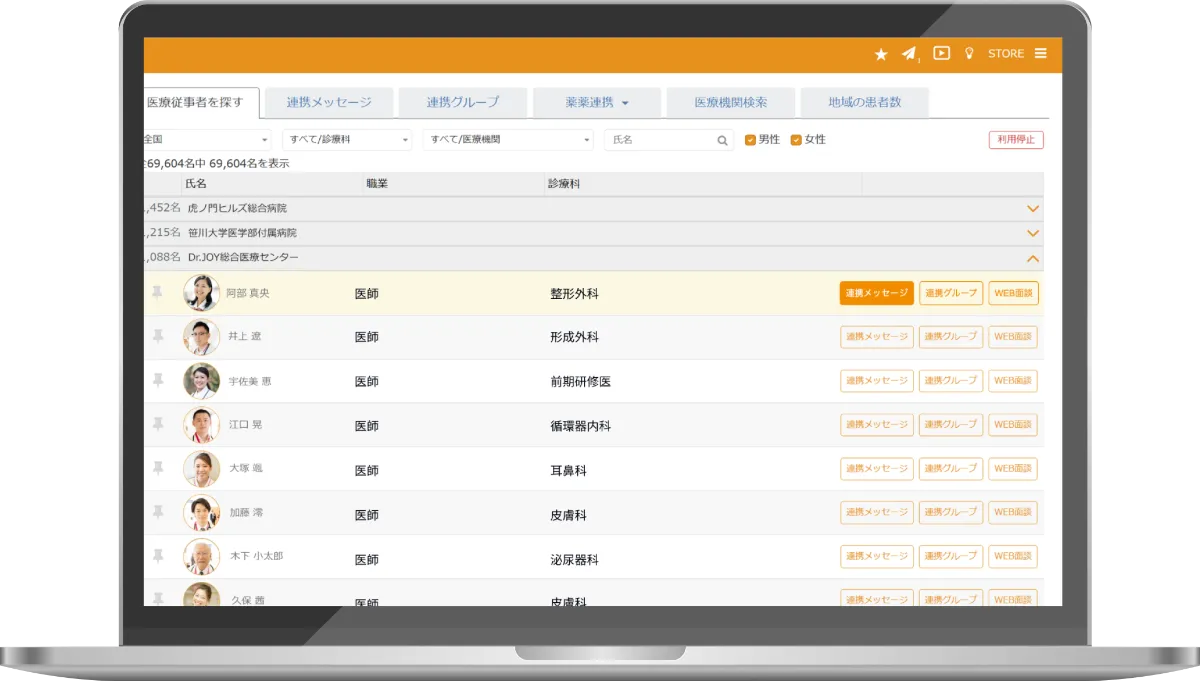
Task: Click the lightbulb tips icon
Action: click(969, 54)
